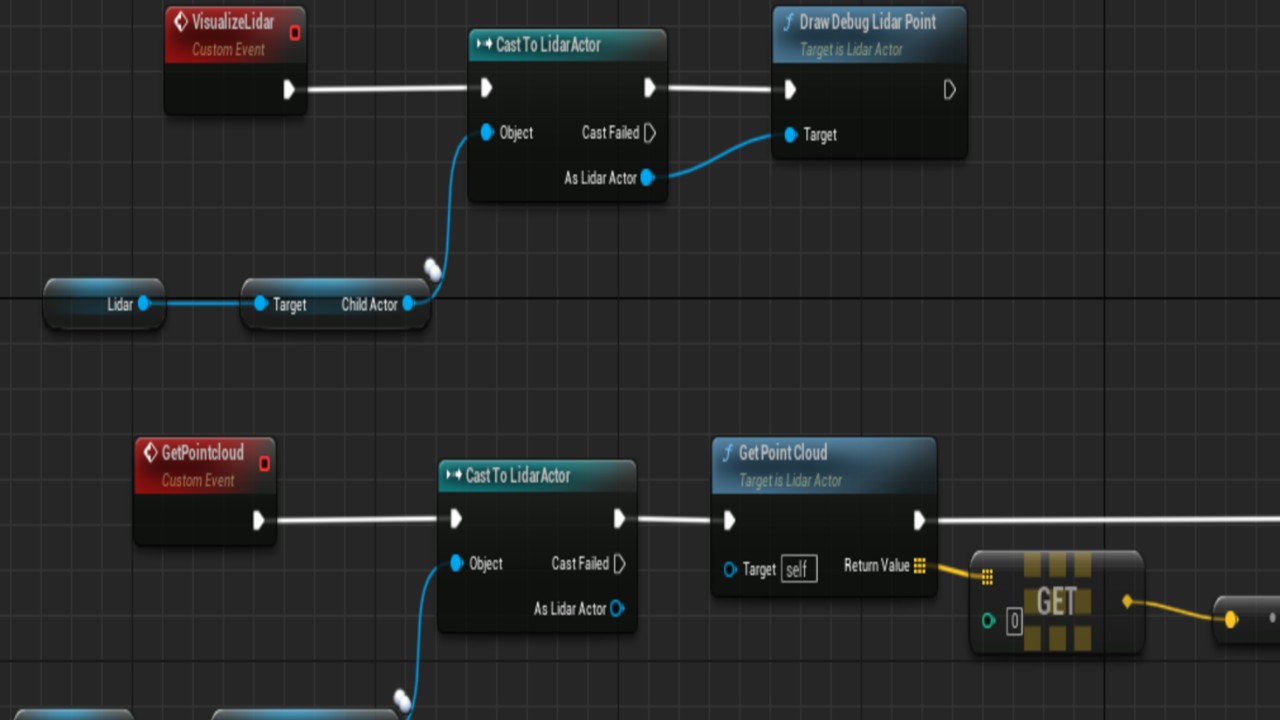Click the yellow array Return Value pin

coord(919,566)
